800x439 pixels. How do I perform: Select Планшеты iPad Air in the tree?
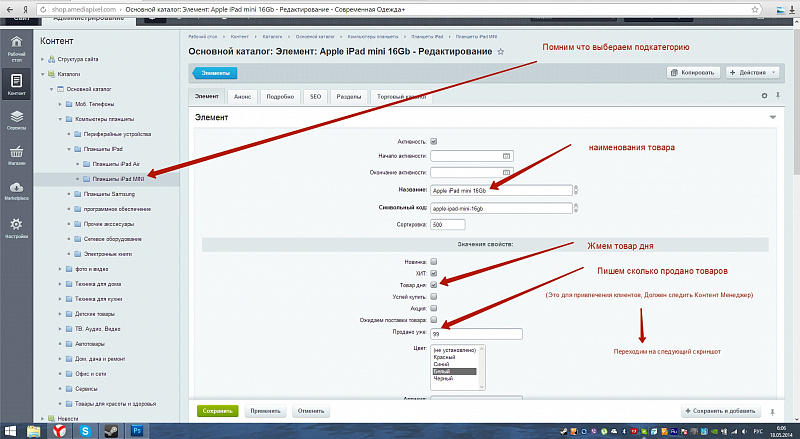coord(116,164)
